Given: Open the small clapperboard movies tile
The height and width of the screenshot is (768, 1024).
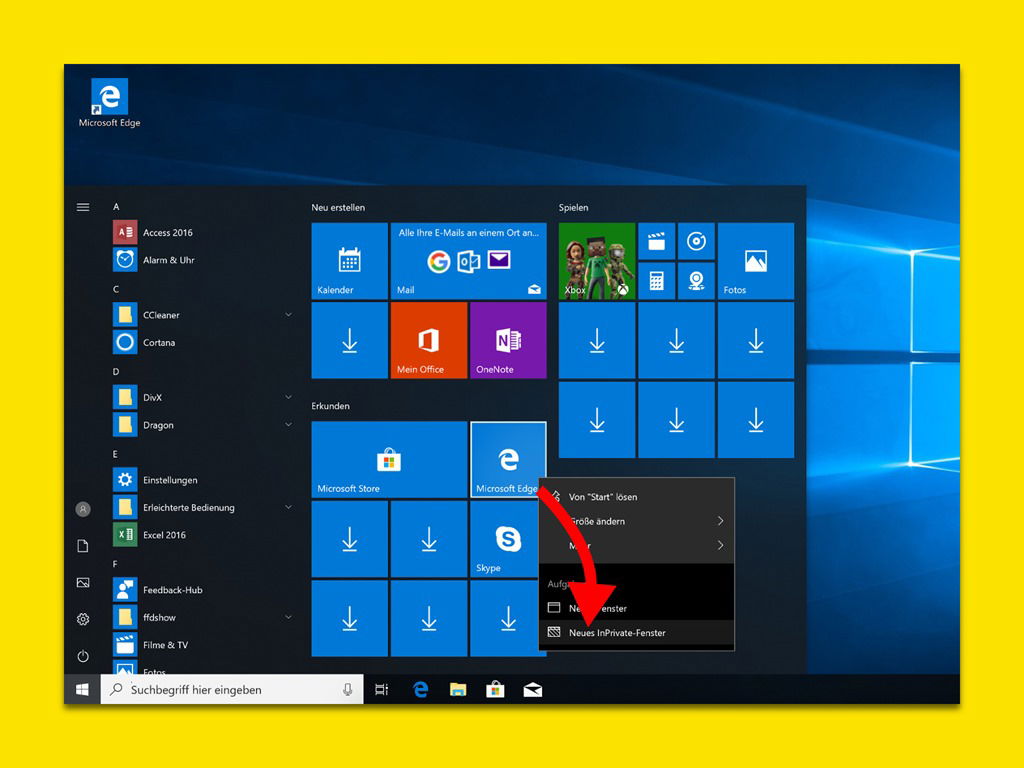Looking at the screenshot, I should [x=656, y=241].
